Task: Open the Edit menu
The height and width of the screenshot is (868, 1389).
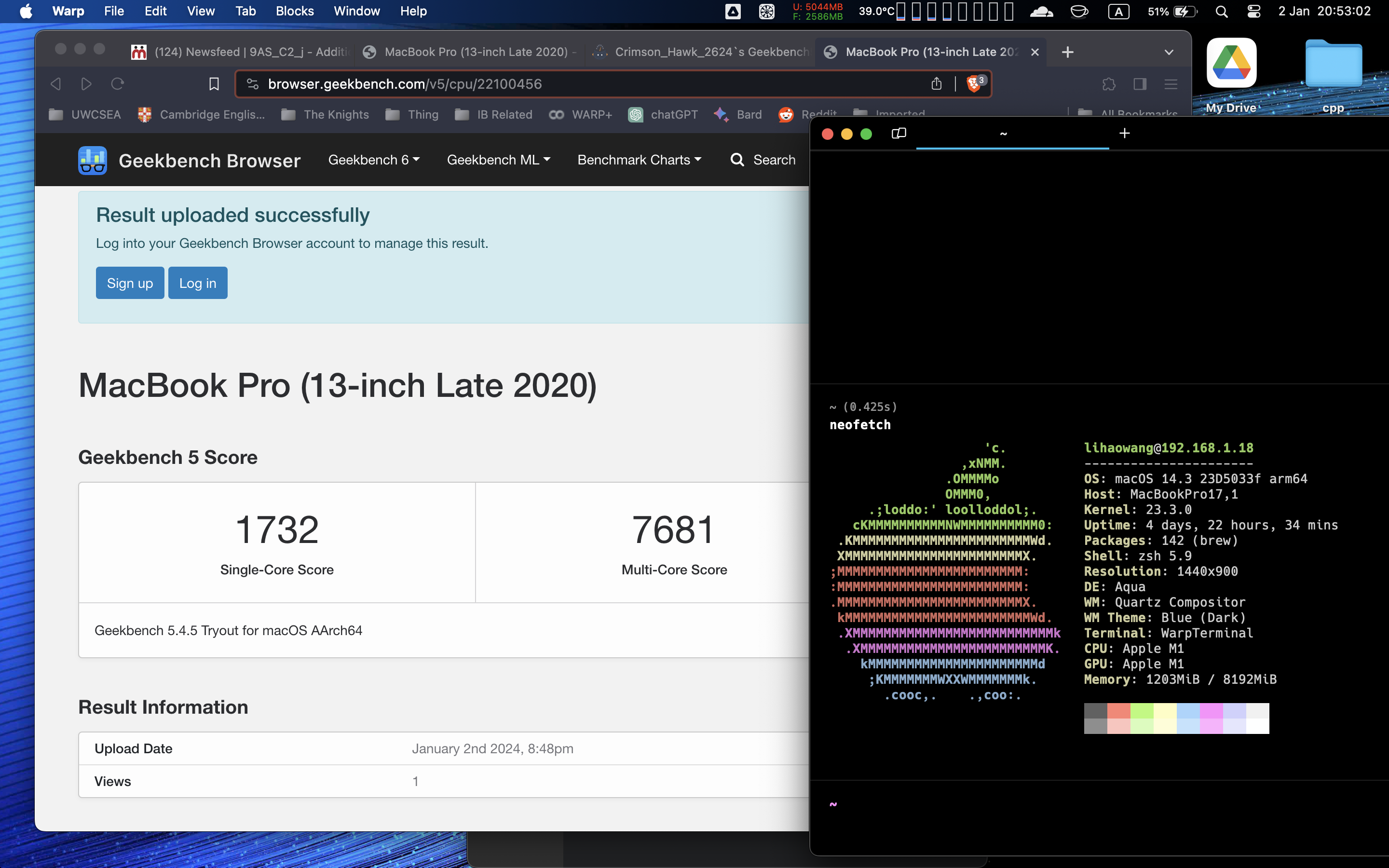Action: pyautogui.click(x=156, y=11)
